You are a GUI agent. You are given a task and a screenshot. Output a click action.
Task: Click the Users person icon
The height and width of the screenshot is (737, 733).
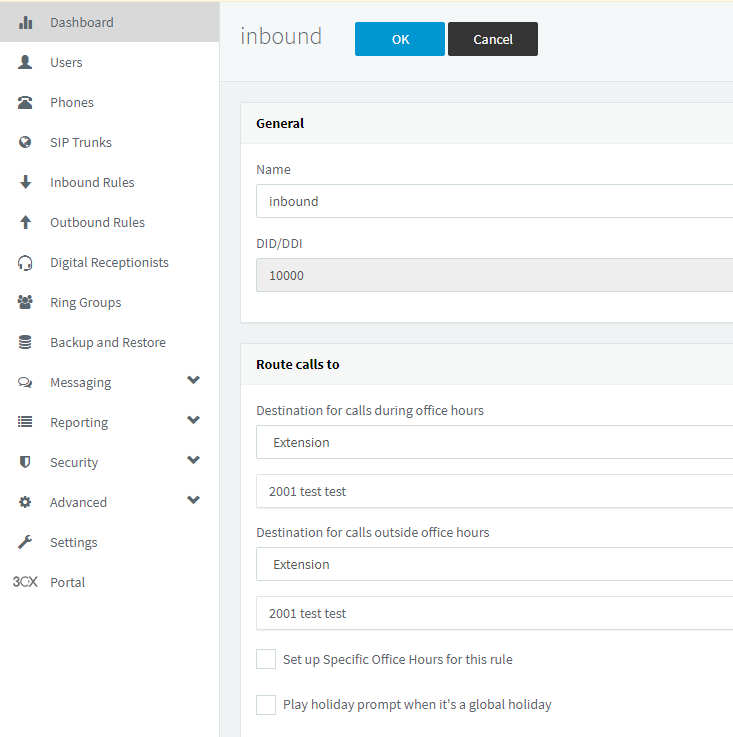click(25, 62)
